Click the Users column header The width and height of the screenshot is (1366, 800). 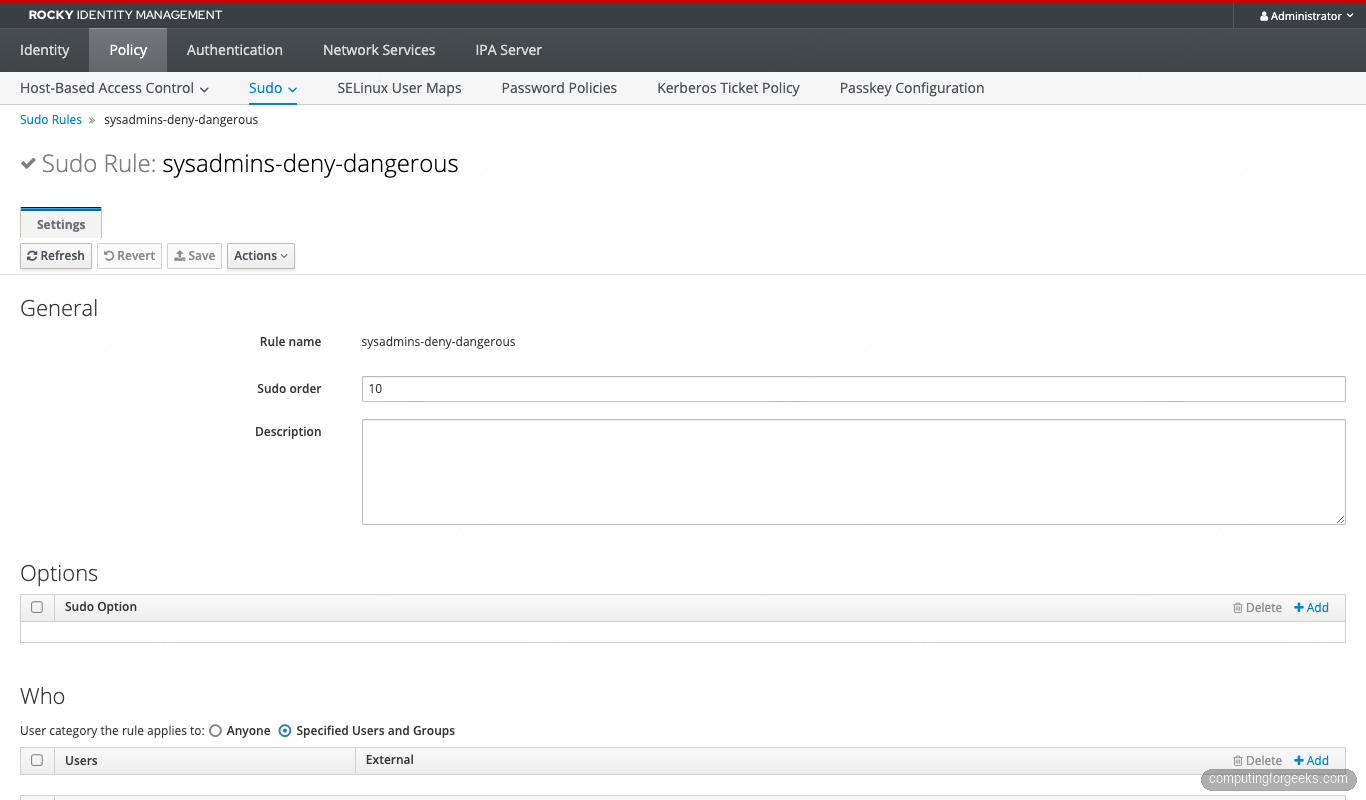pyautogui.click(x=81, y=761)
